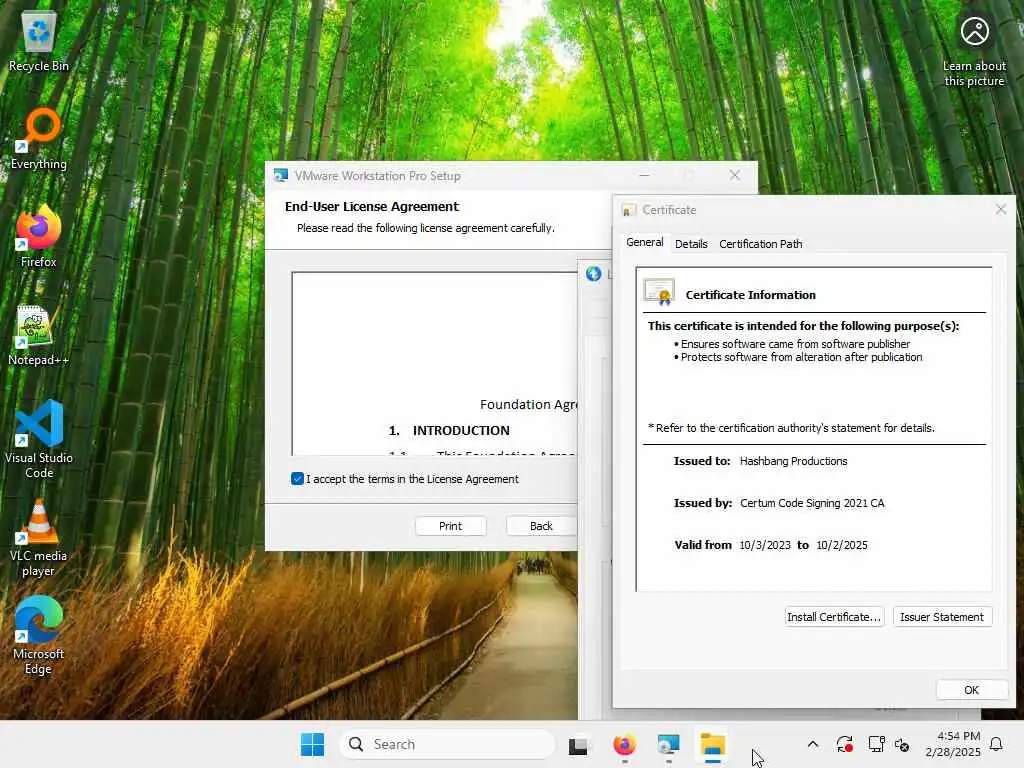The image size is (1024, 768).
Task: Click the INTRODUCTION heading in license text
Action: point(461,430)
